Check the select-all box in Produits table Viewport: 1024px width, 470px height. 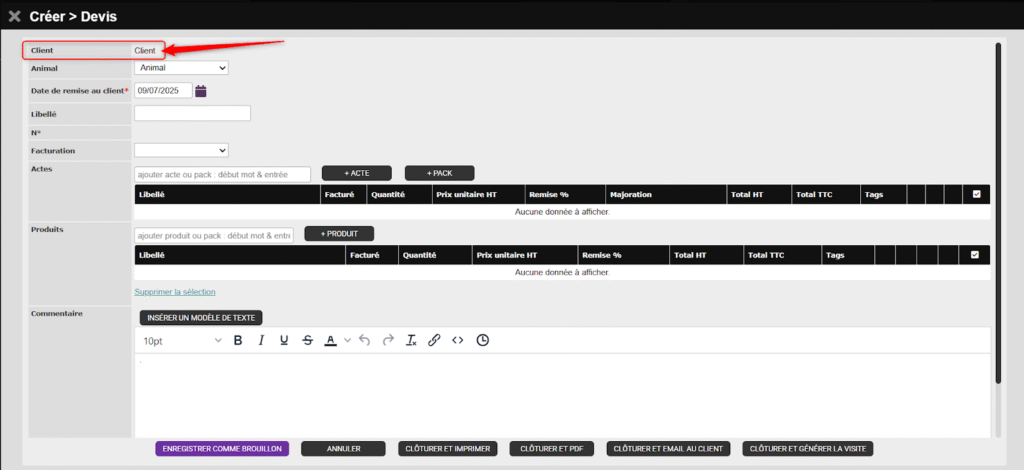[975, 255]
